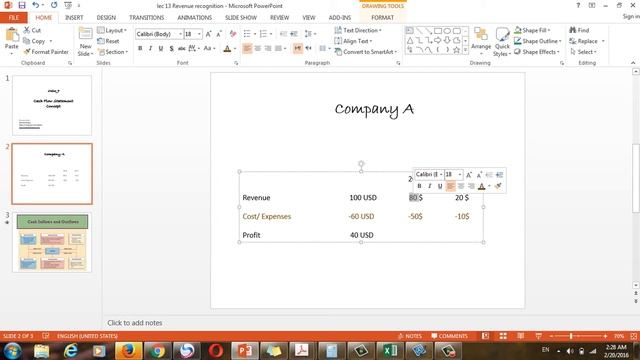Screen dimensions: 640x360
Task: Click the Undo arrow icon
Action: click(36, 5)
